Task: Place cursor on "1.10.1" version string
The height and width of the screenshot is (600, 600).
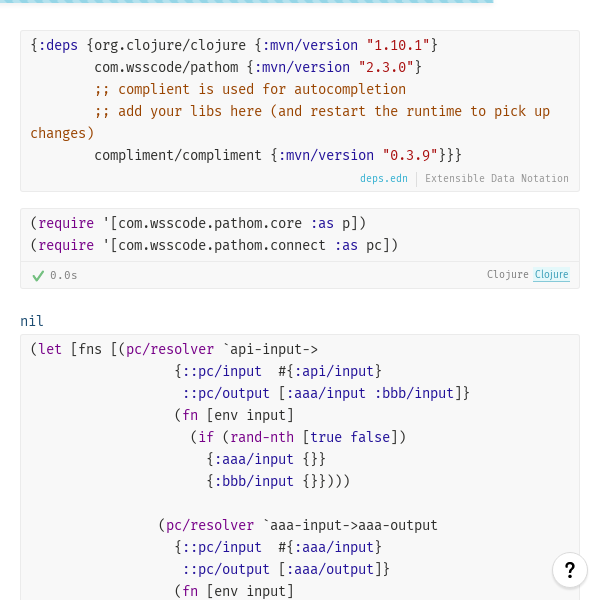Action: click(398, 45)
